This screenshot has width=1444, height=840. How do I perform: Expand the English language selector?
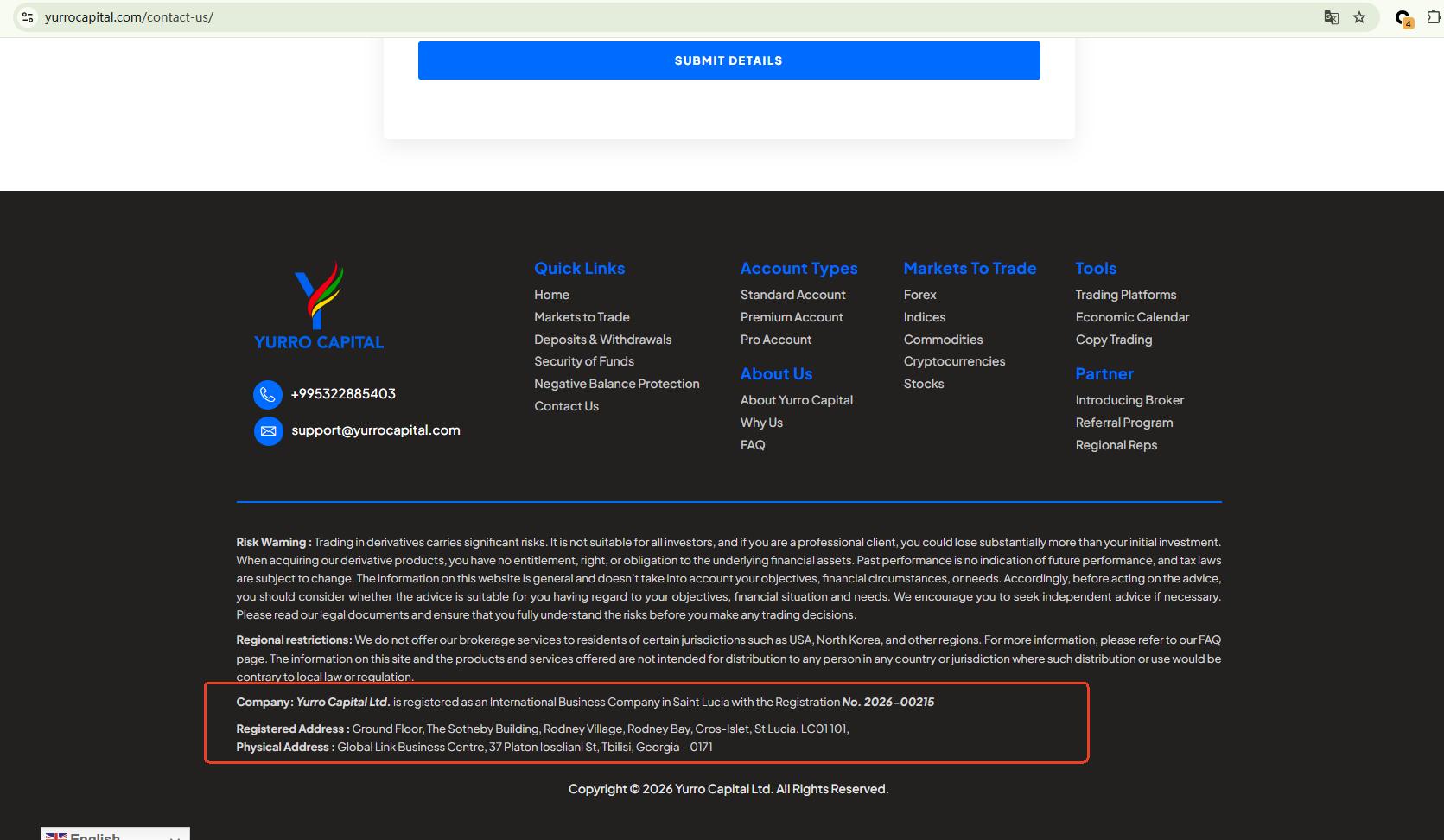[115, 835]
